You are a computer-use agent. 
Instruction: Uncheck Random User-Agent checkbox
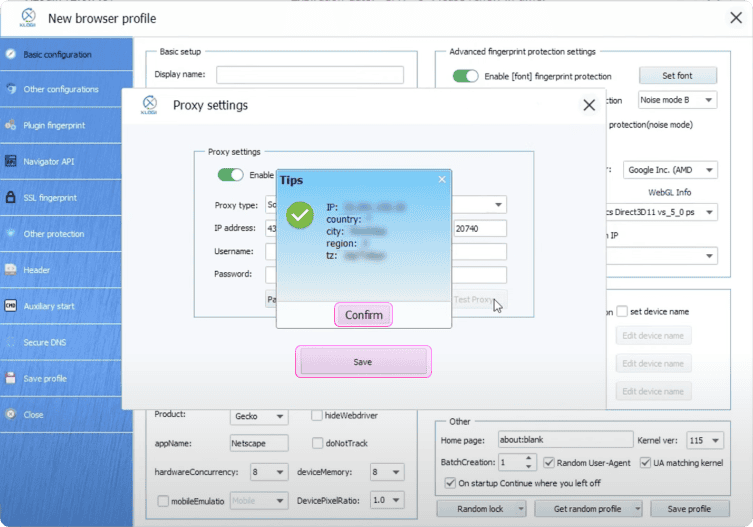(549, 463)
